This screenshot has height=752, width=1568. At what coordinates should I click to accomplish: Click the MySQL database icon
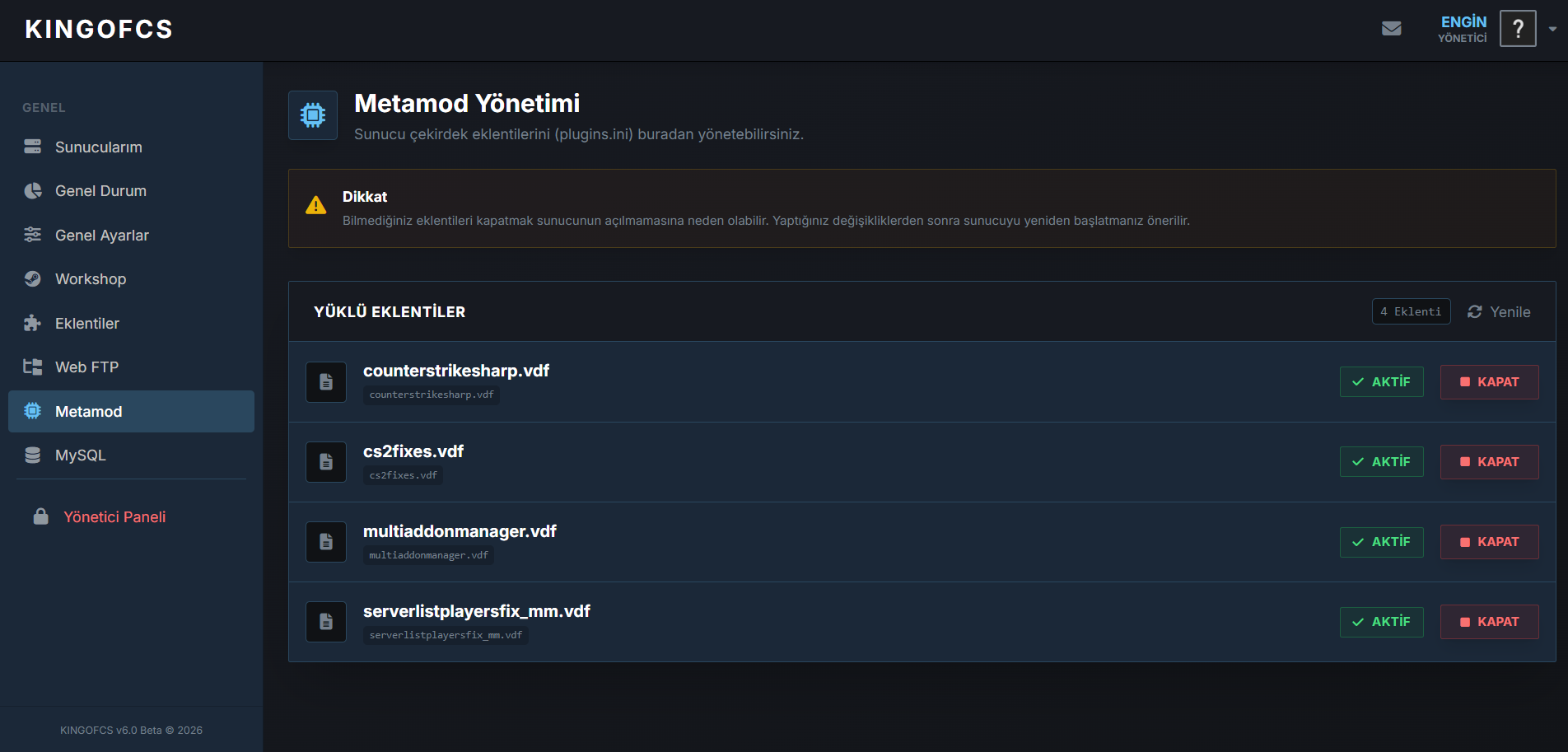pos(33,455)
